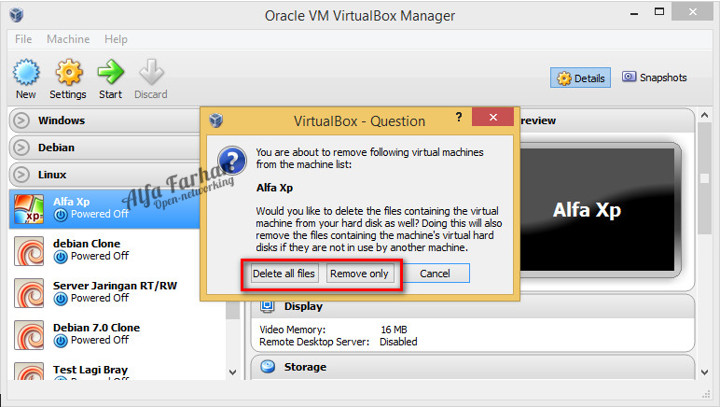Click the Debian 7.0 Clone swirl icon
Viewport: 720px width, 407px height.
point(29,335)
